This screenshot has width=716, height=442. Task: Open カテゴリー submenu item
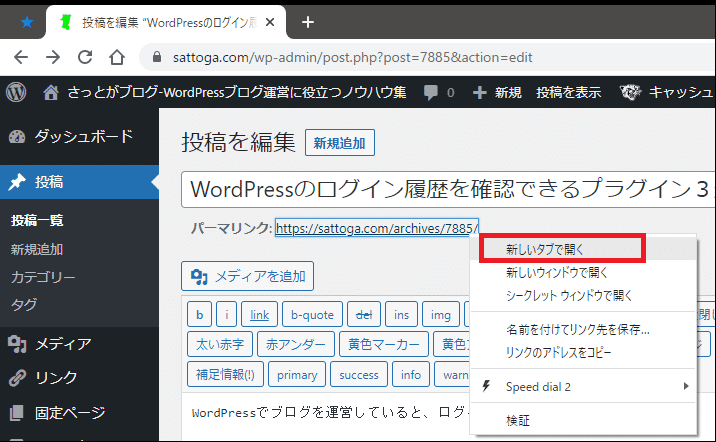[43, 277]
